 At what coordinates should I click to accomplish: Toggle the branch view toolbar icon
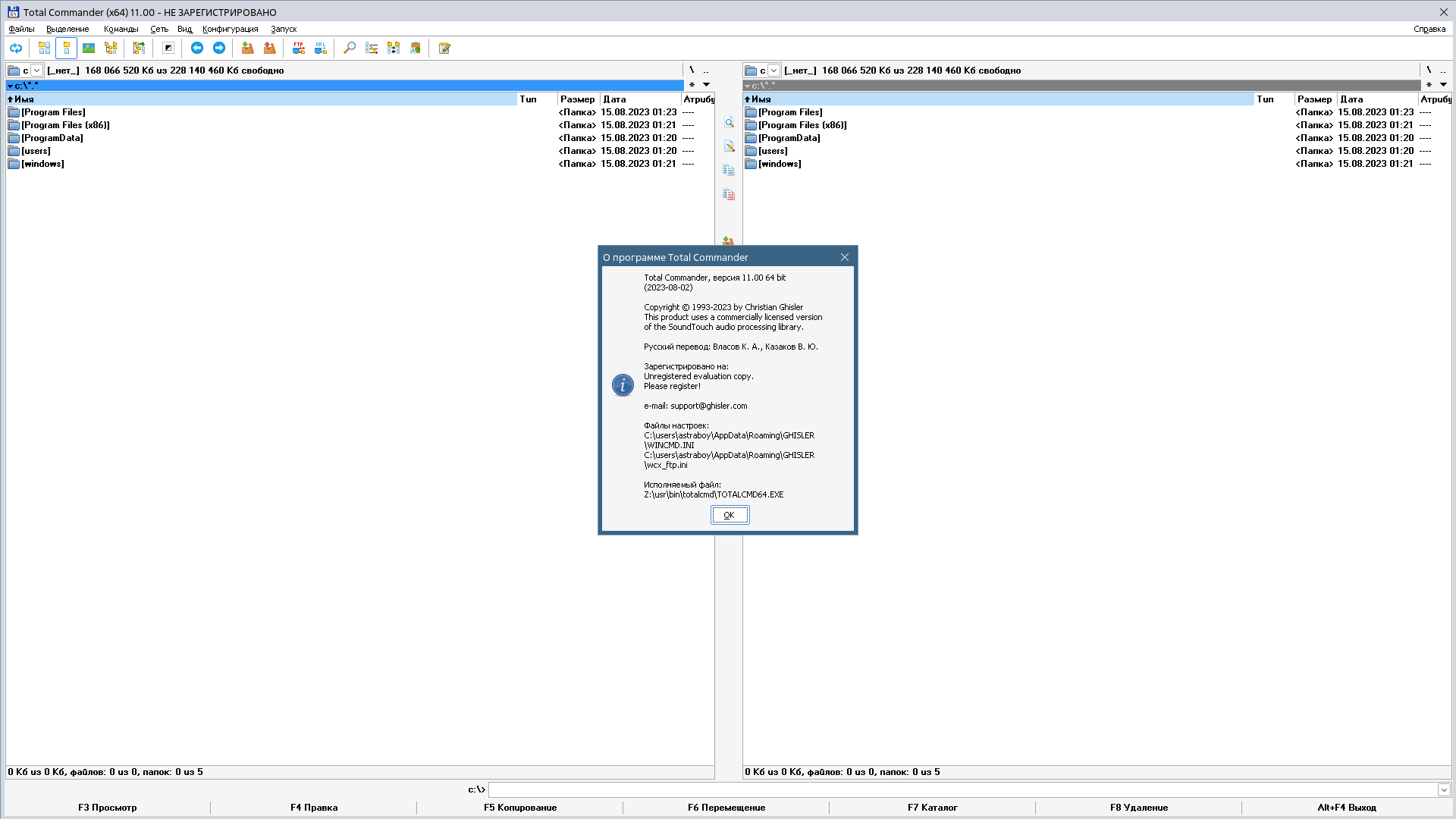pos(139,48)
